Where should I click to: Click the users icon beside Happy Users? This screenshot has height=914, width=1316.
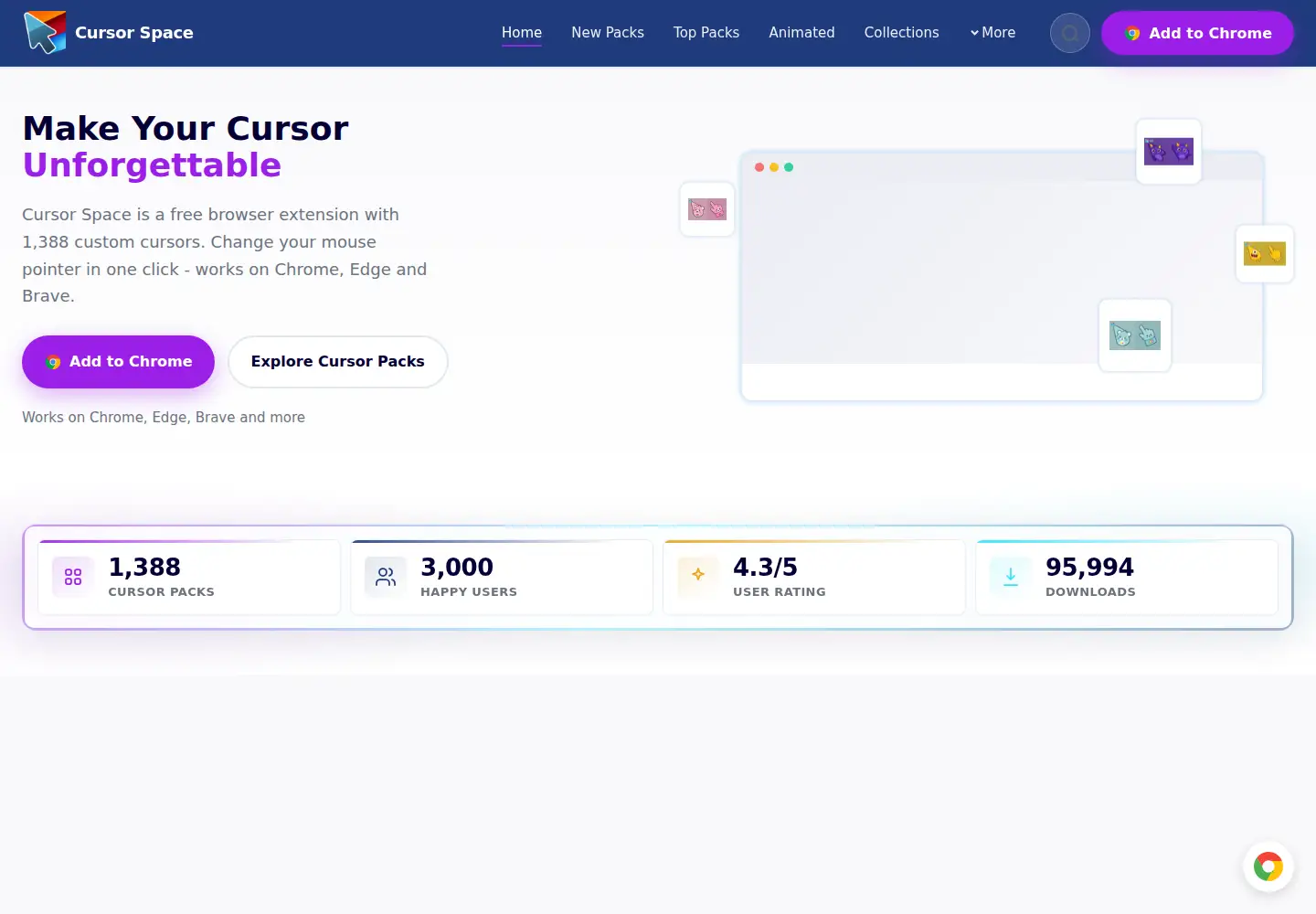tap(386, 577)
